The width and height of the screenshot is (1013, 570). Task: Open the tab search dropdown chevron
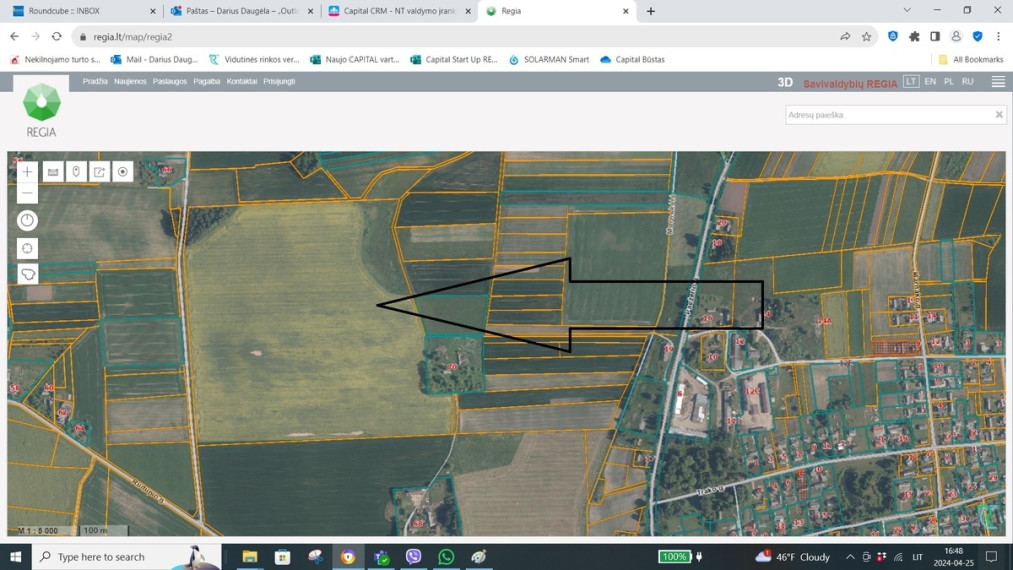click(x=907, y=10)
